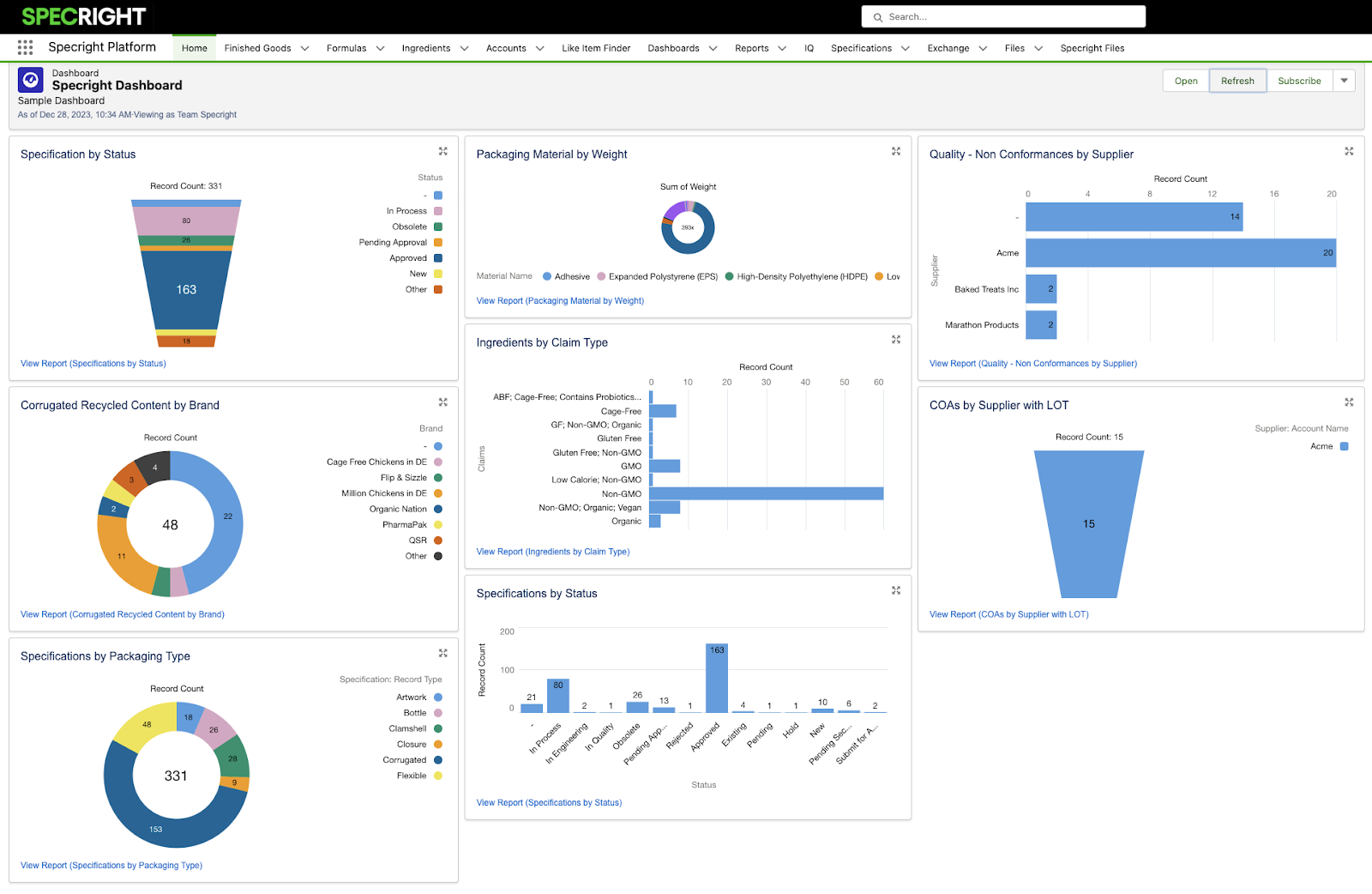This screenshot has width=1372, height=894.
Task: Open the Finished Goods dropdown chevron
Action: 304,48
